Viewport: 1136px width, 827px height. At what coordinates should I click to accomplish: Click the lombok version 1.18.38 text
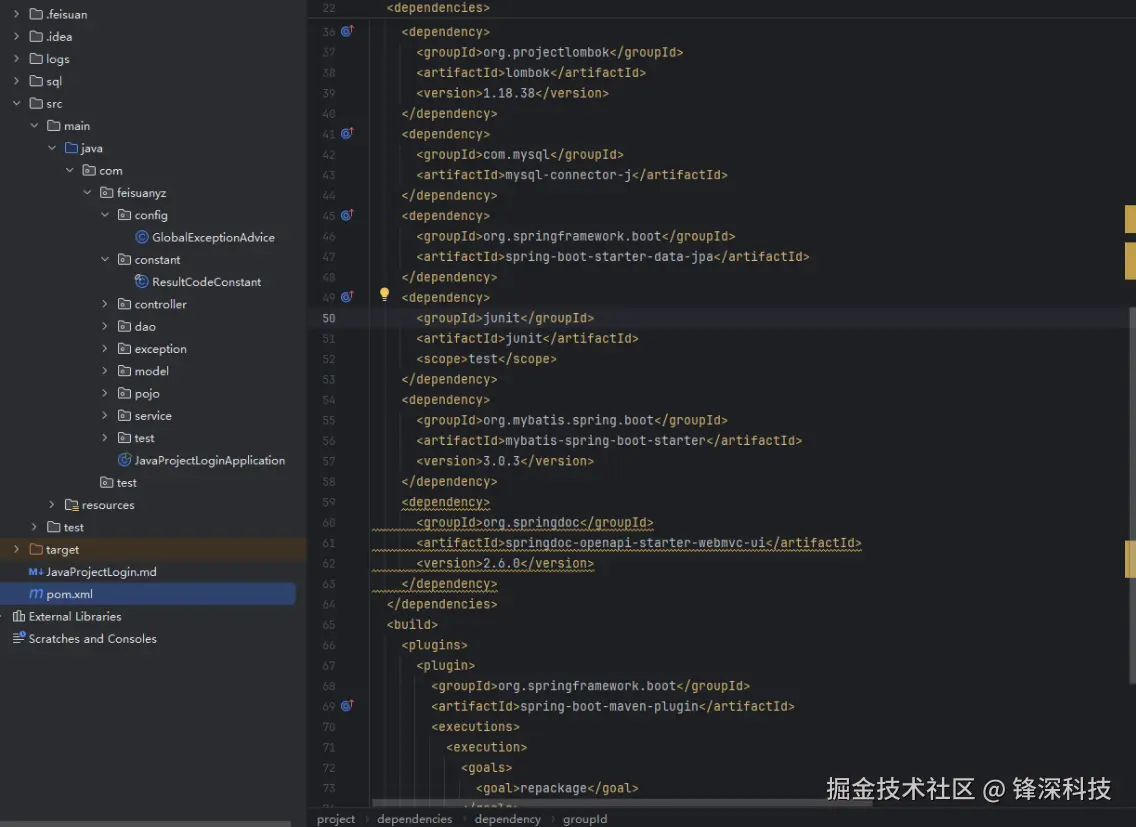pos(509,93)
